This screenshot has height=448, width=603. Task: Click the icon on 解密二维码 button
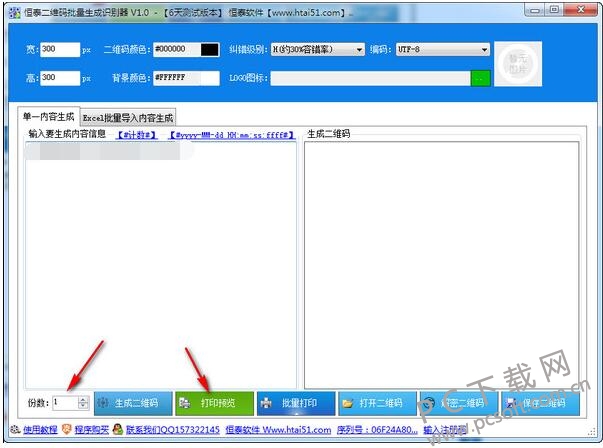[429, 403]
